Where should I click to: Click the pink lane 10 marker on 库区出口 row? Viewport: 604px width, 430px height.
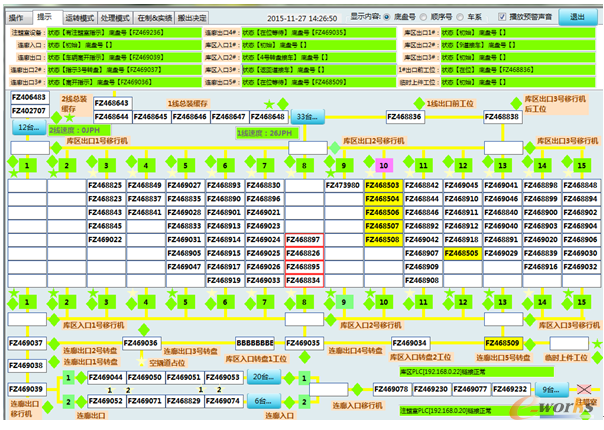tap(384, 166)
